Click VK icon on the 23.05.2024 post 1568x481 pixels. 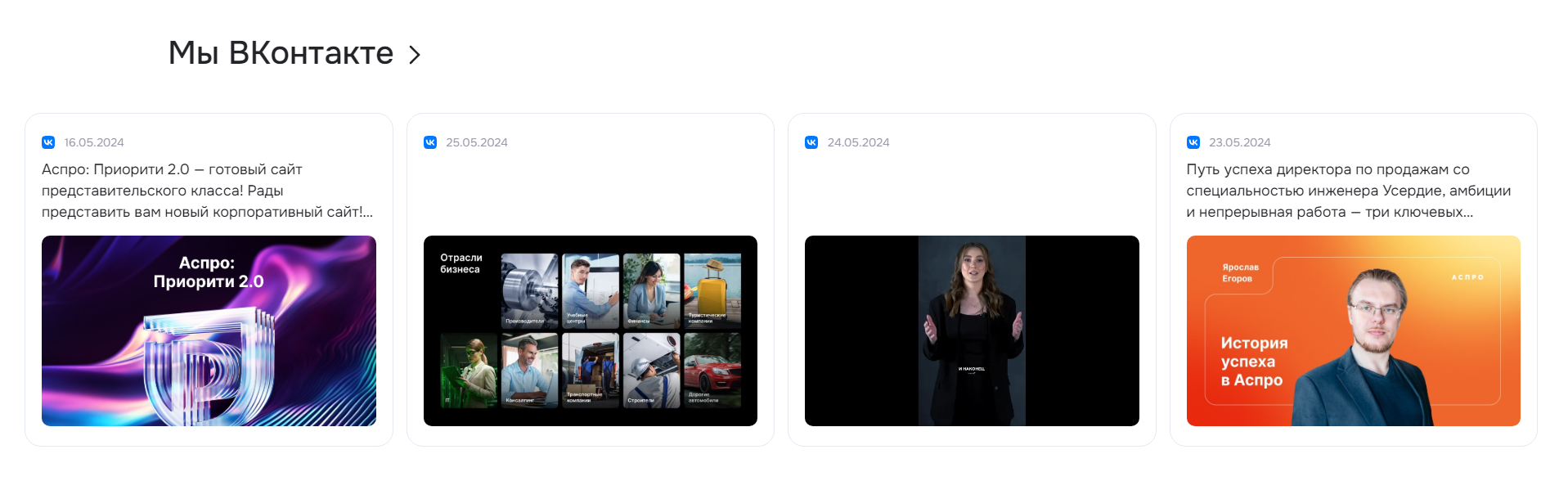point(1193,142)
